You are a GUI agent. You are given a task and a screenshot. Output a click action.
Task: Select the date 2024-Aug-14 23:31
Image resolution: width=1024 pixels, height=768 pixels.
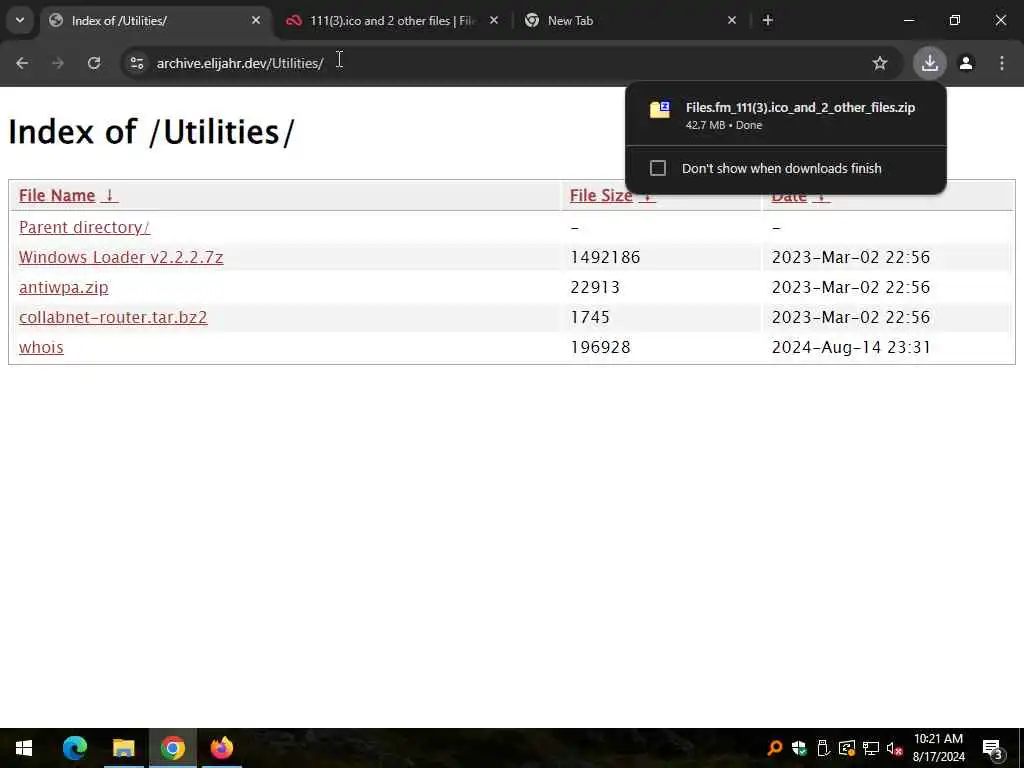(x=851, y=347)
